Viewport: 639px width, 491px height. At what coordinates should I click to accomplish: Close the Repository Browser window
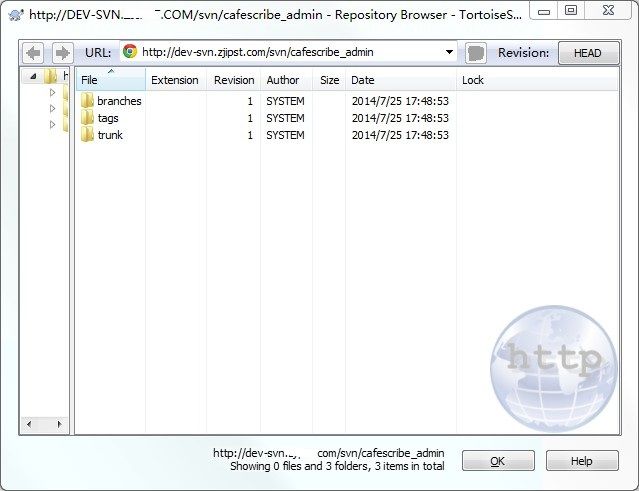(608, 10)
